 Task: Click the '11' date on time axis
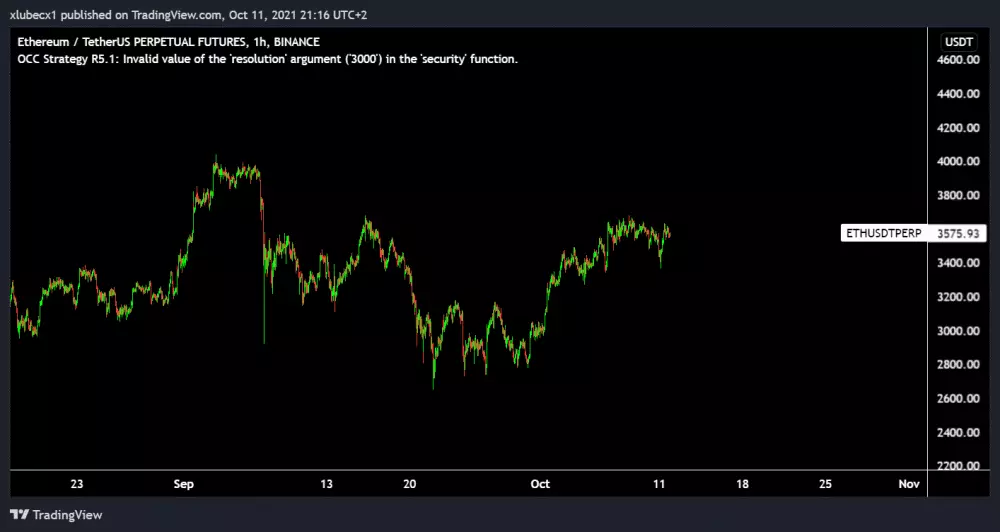coord(659,484)
